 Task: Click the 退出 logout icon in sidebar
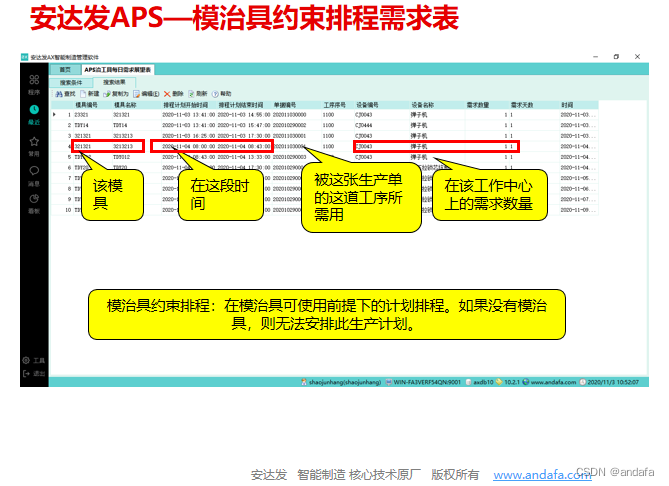[x=26, y=373]
